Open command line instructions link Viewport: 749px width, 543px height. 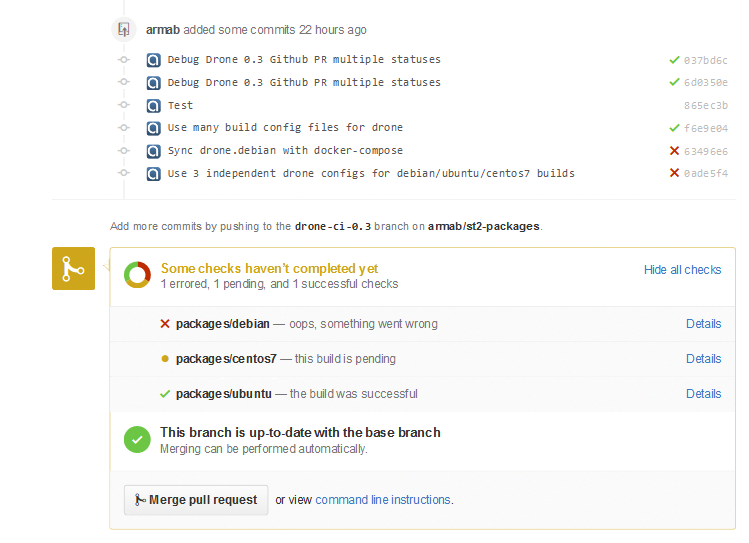(x=383, y=500)
